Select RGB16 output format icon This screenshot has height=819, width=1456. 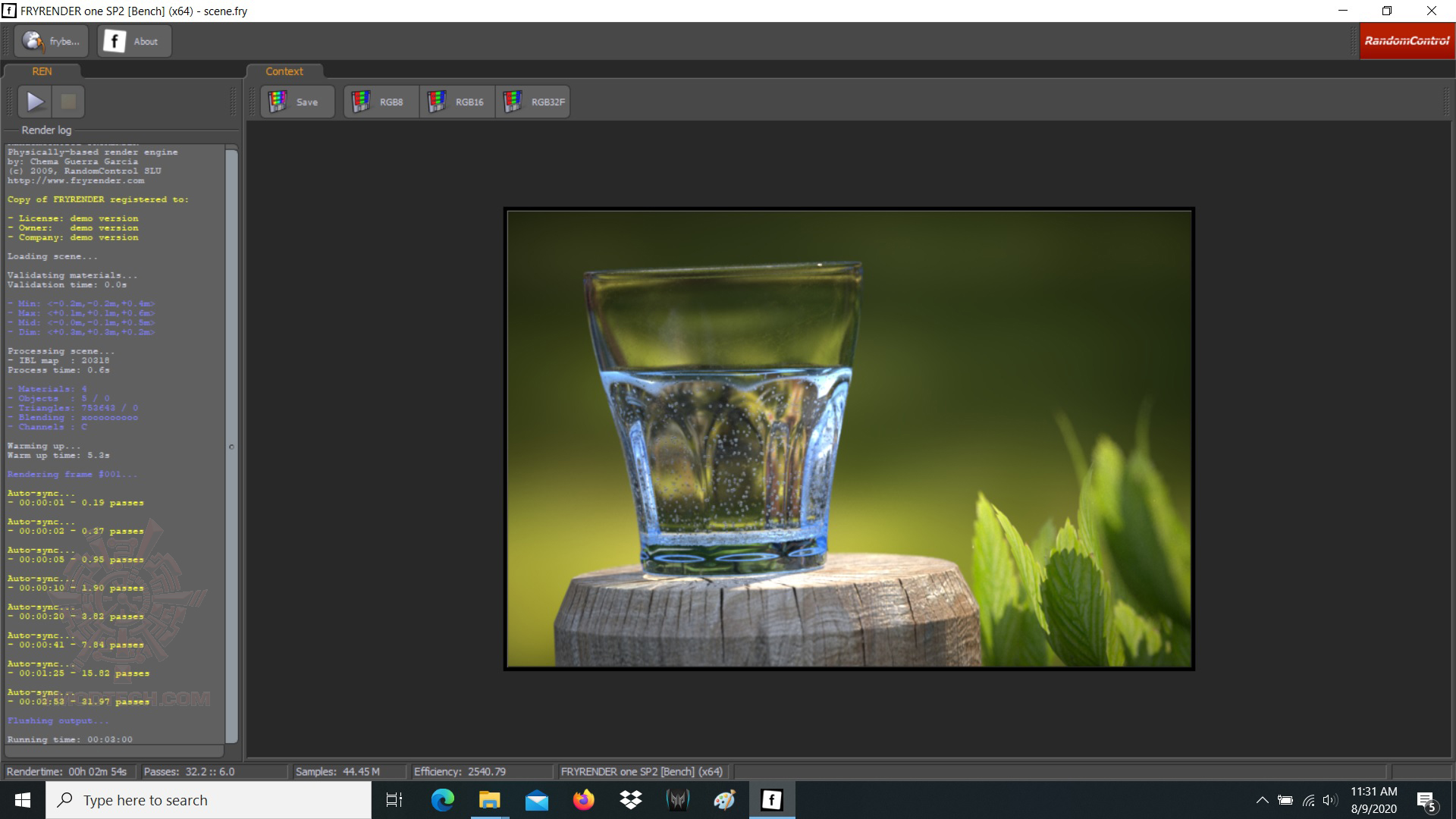pyautogui.click(x=438, y=102)
